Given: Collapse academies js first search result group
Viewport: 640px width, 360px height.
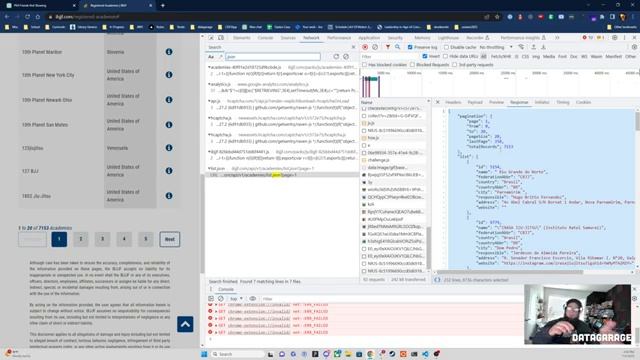Looking at the screenshot, I should (209, 67).
